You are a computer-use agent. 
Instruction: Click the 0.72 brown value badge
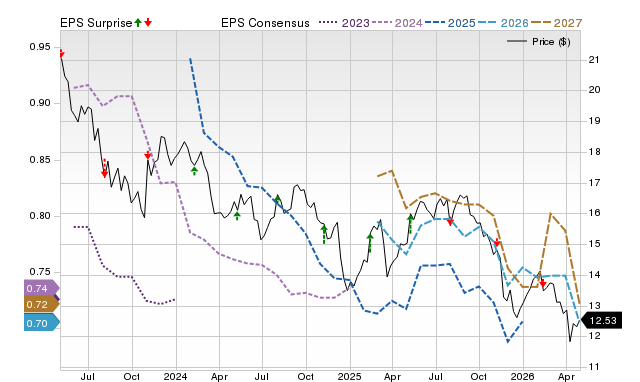pyautogui.click(x=42, y=304)
